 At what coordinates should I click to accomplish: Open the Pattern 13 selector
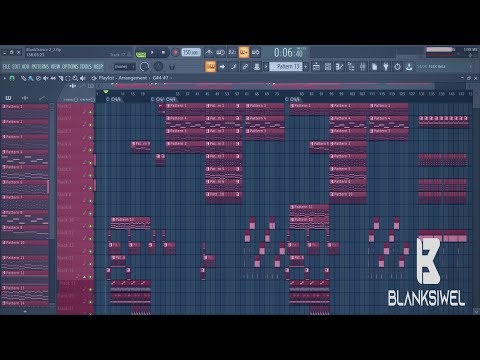point(286,67)
